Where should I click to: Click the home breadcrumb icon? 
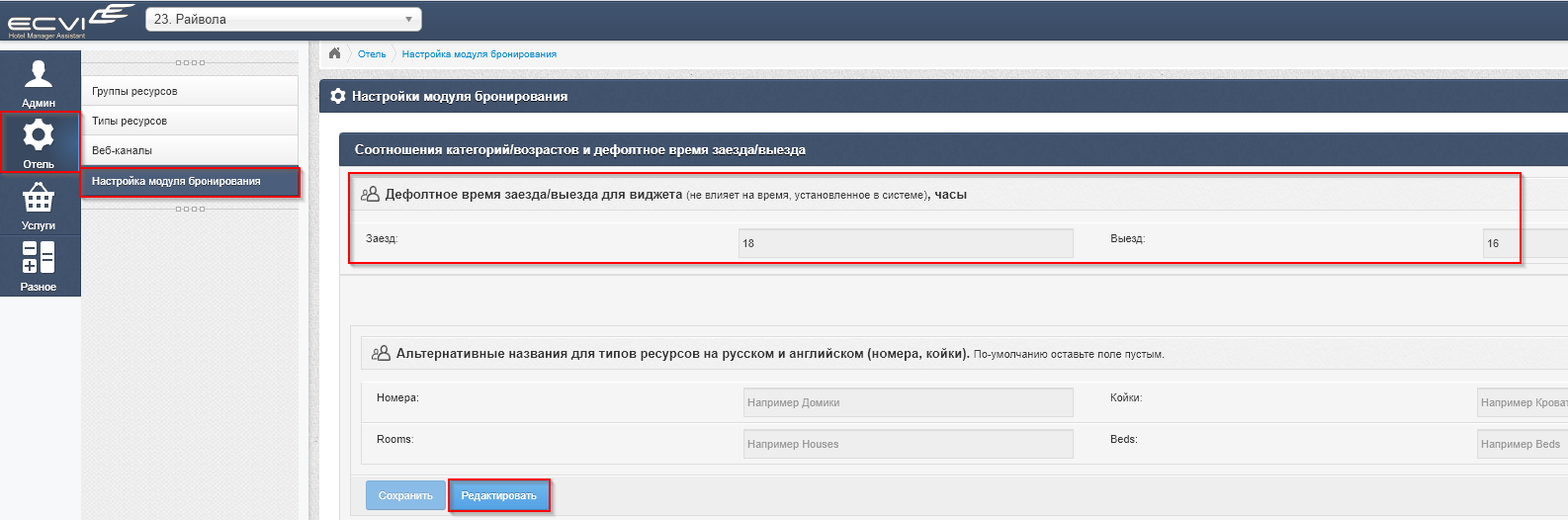tap(335, 53)
